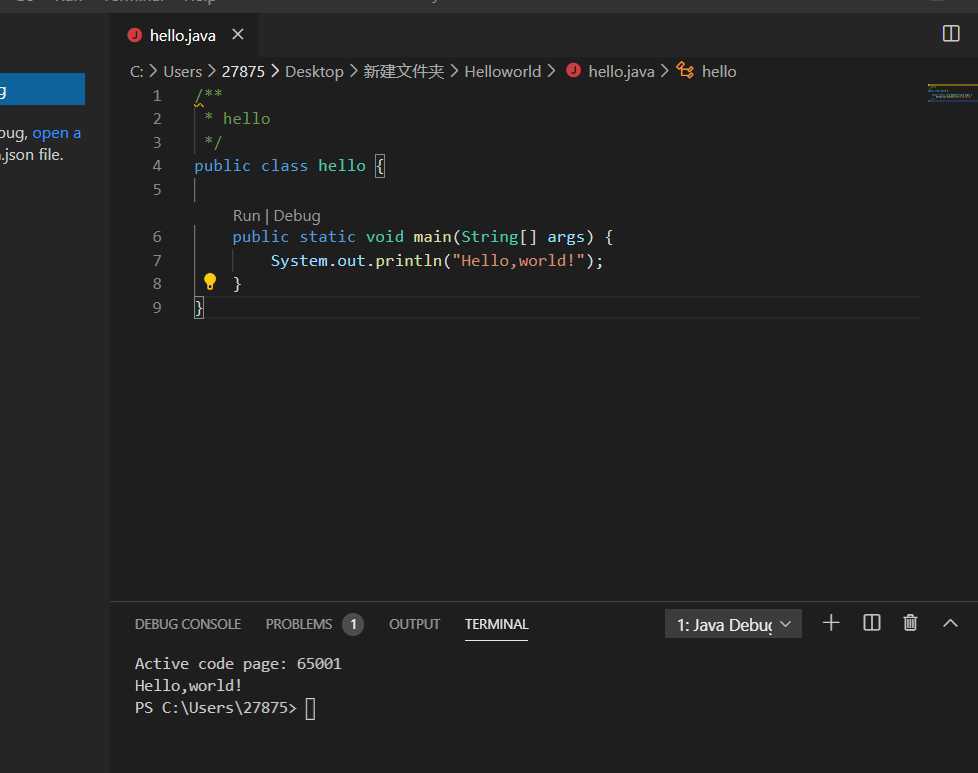Screen dimensions: 978x773
Task: Click the split editor icon
Action: click(x=951, y=33)
